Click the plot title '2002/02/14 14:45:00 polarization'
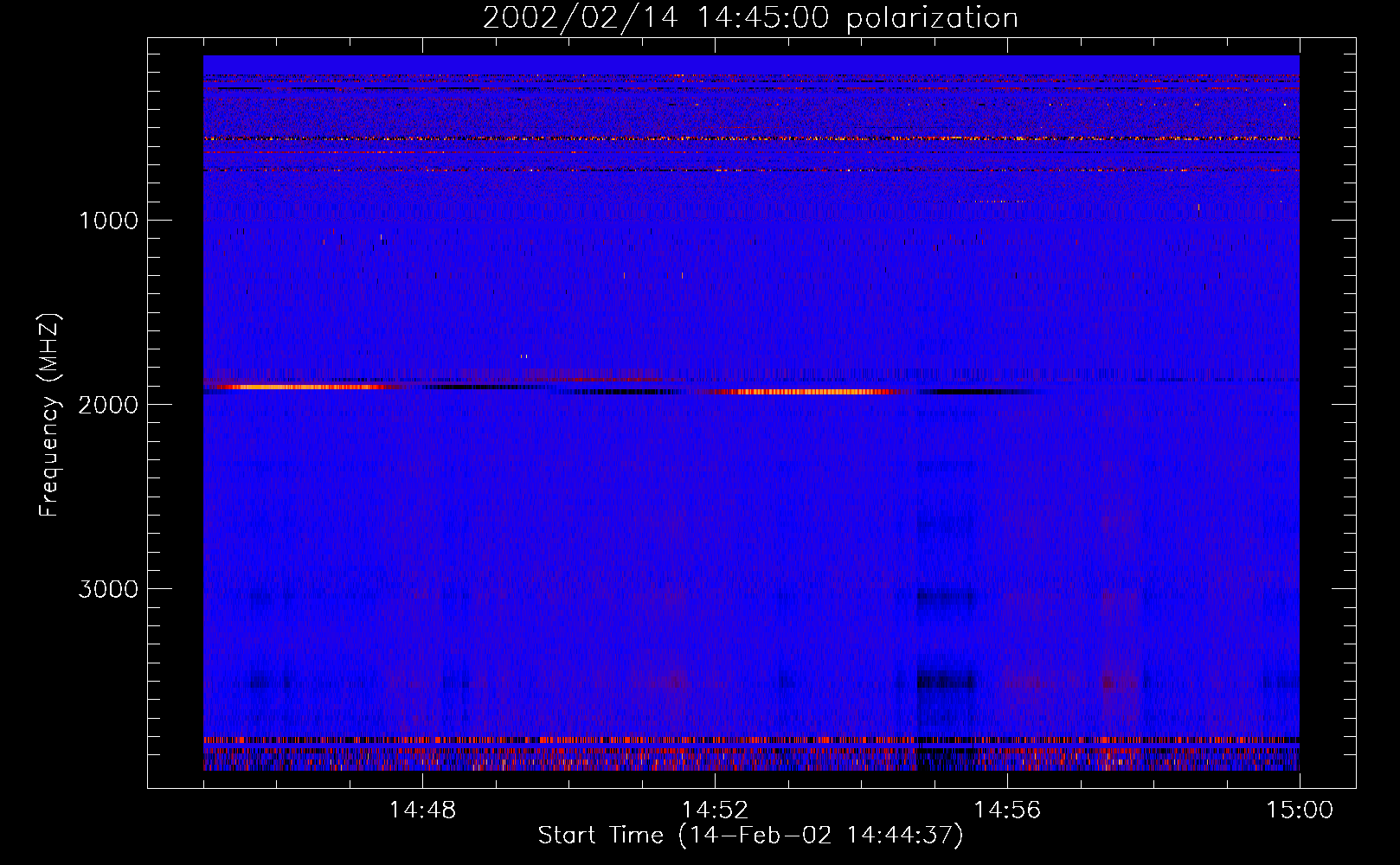Viewport: 1400px width, 865px height. coord(750,18)
